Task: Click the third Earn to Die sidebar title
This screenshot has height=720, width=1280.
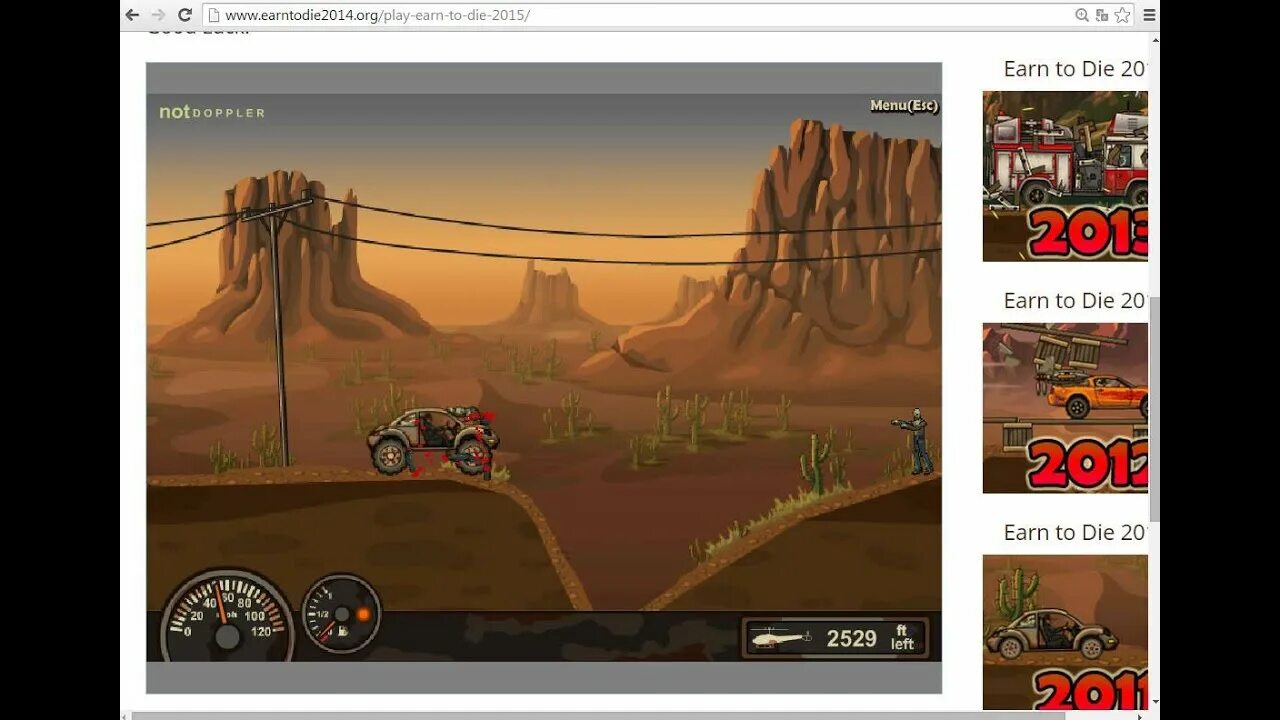Action: tap(1075, 533)
